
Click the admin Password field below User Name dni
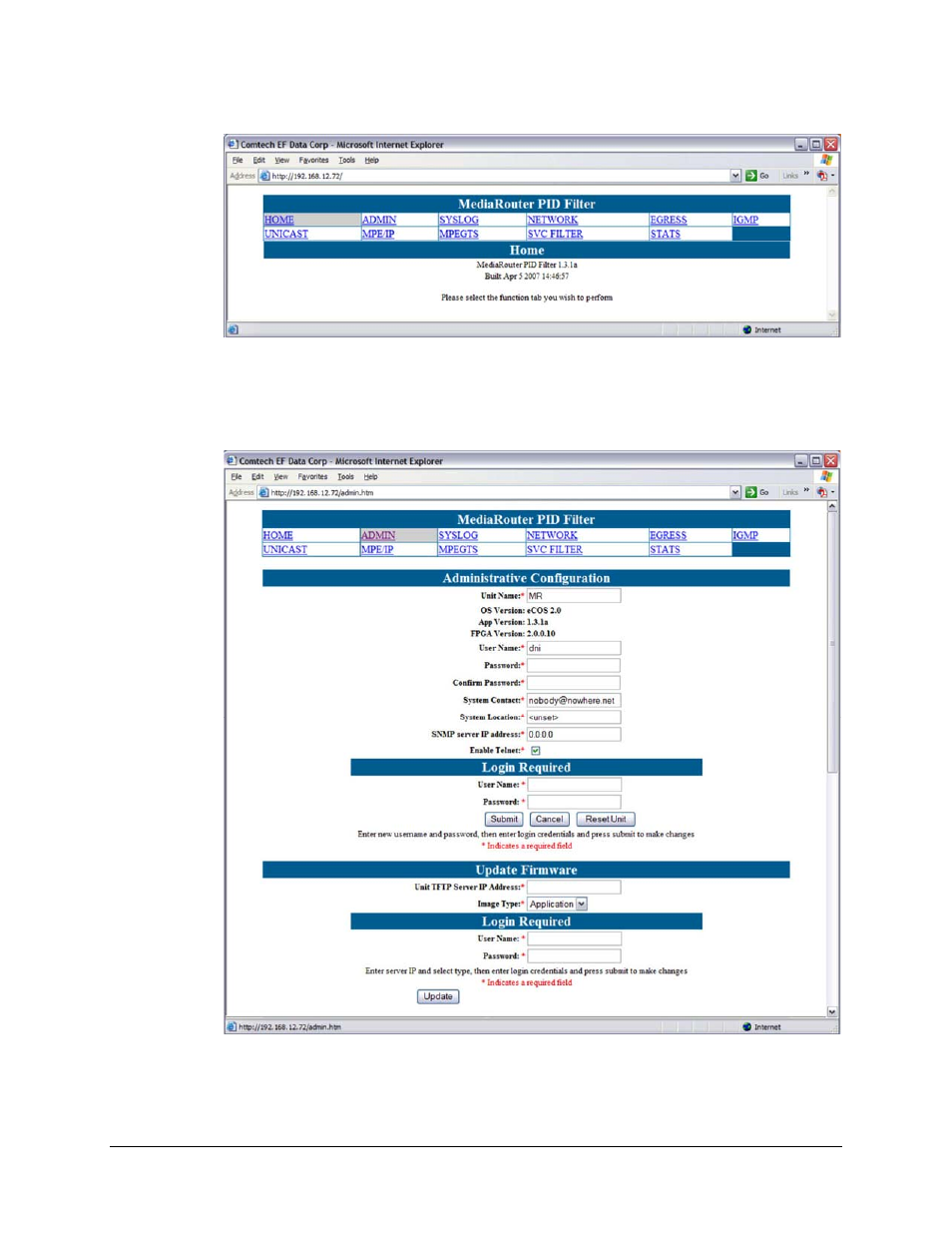pos(574,666)
